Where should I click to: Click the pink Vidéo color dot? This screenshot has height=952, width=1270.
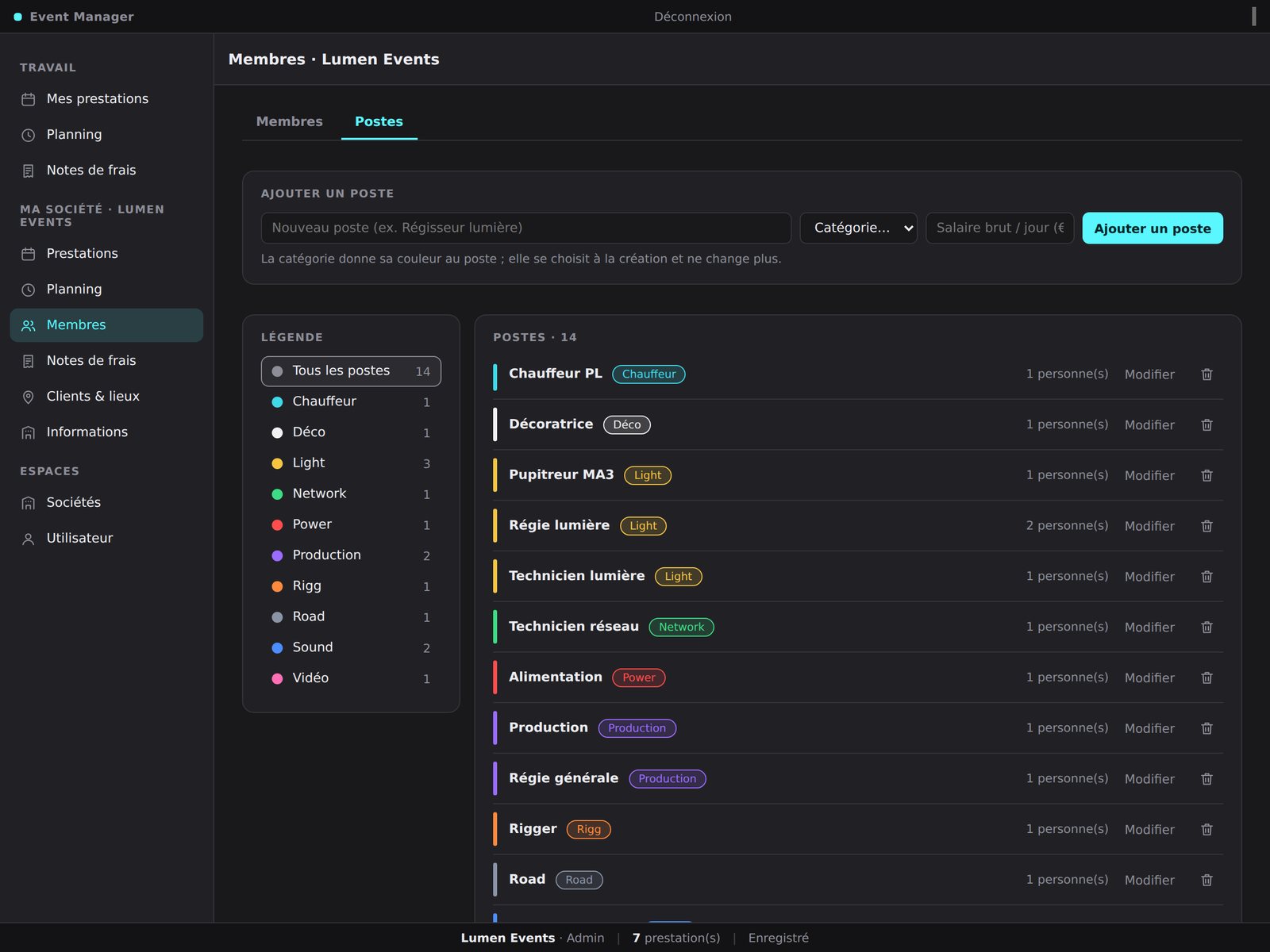tap(277, 678)
